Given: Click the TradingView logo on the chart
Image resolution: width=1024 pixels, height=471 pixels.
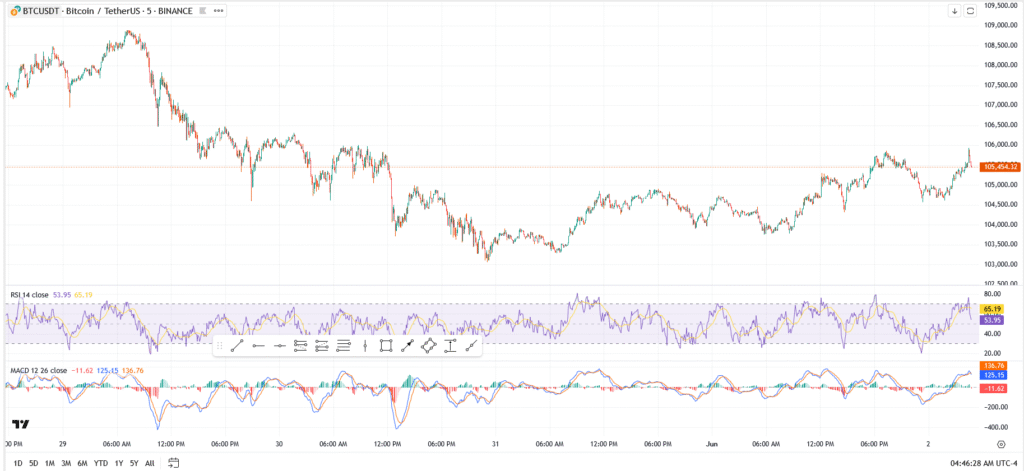Looking at the screenshot, I should point(20,424).
